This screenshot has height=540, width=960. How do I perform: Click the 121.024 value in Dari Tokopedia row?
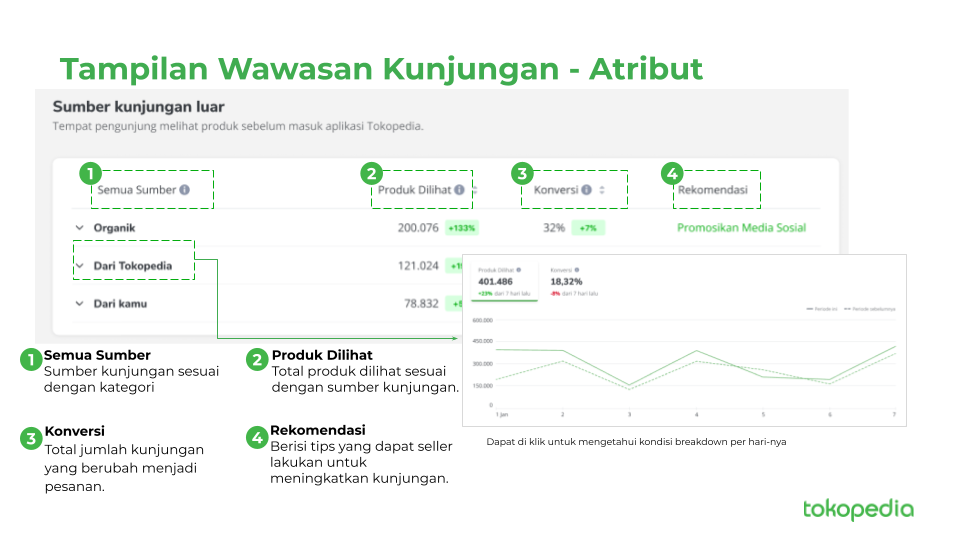click(x=418, y=266)
